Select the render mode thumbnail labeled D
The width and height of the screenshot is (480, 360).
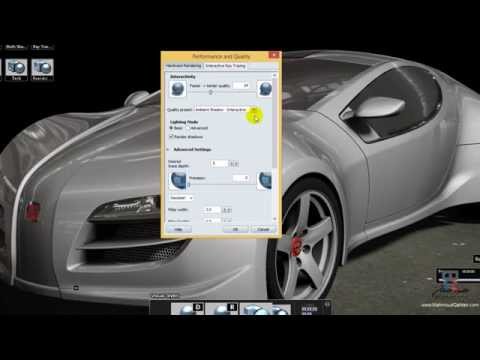(x=187, y=309)
